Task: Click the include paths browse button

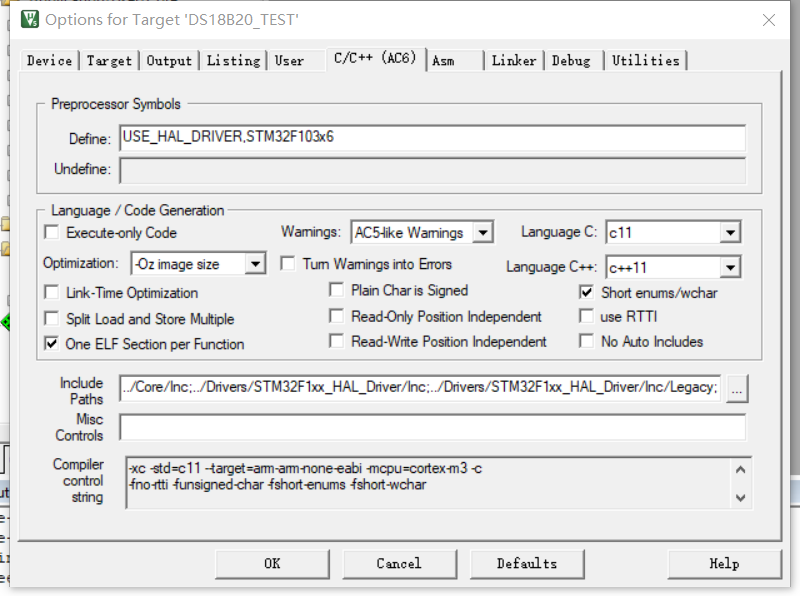Action: 737,389
